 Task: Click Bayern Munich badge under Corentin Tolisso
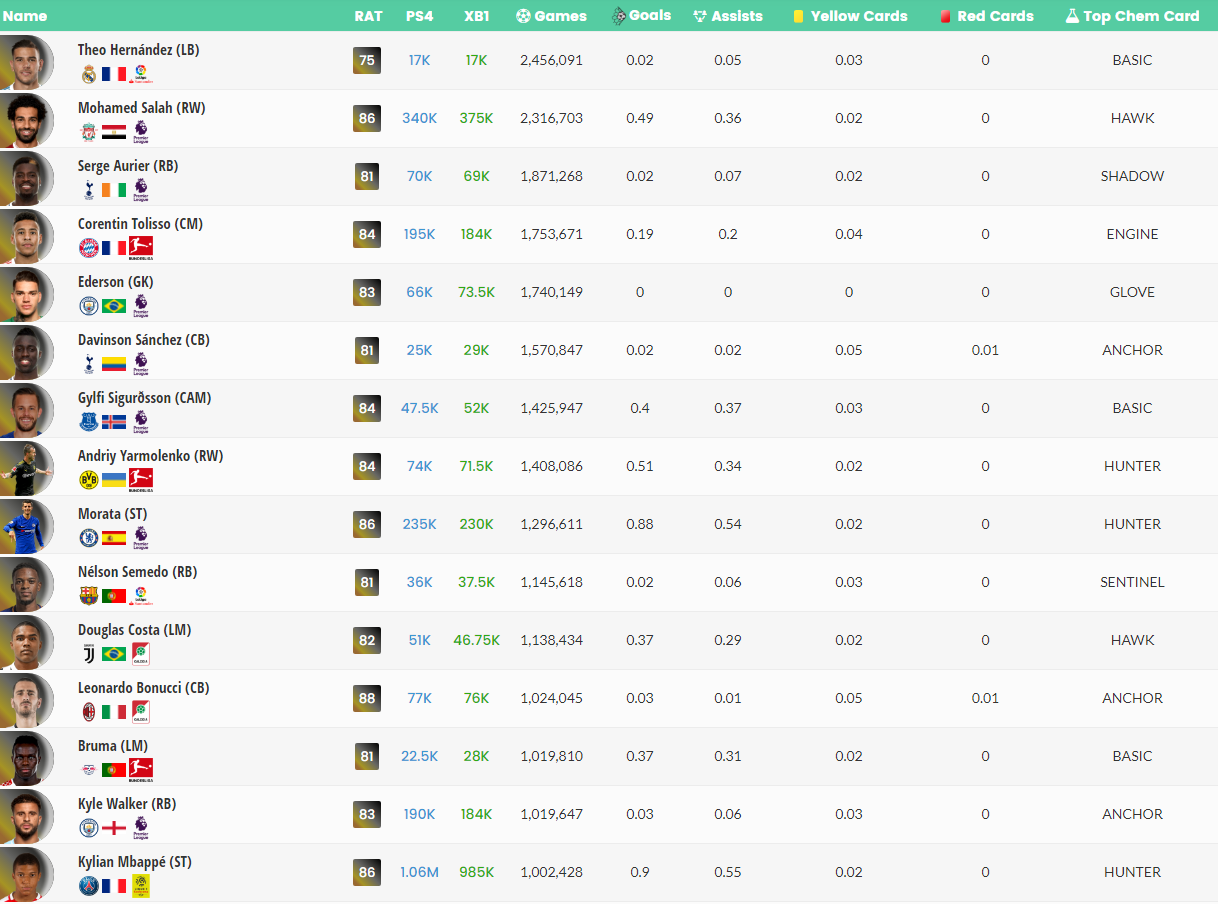click(x=89, y=248)
